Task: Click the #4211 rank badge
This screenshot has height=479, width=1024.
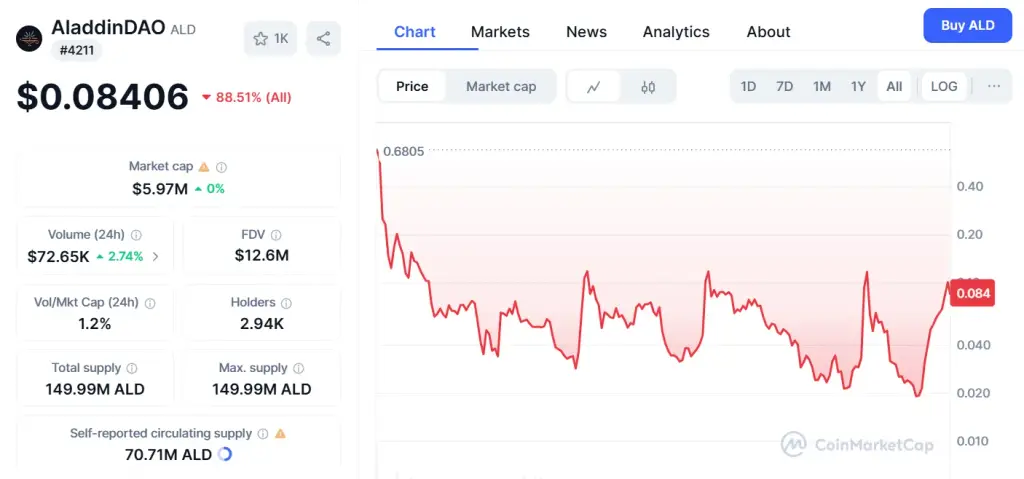Action: click(76, 50)
